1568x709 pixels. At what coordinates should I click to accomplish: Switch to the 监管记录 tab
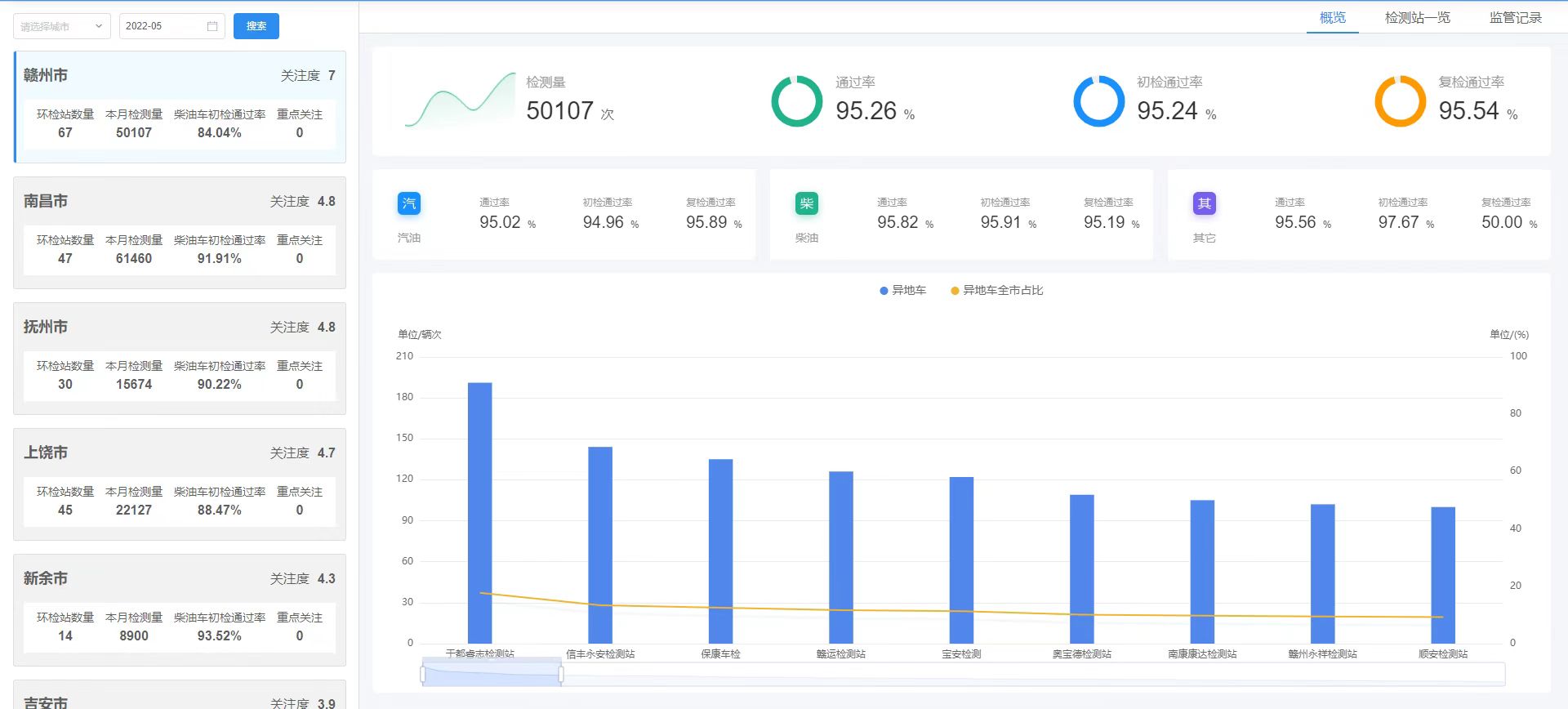tap(1516, 17)
